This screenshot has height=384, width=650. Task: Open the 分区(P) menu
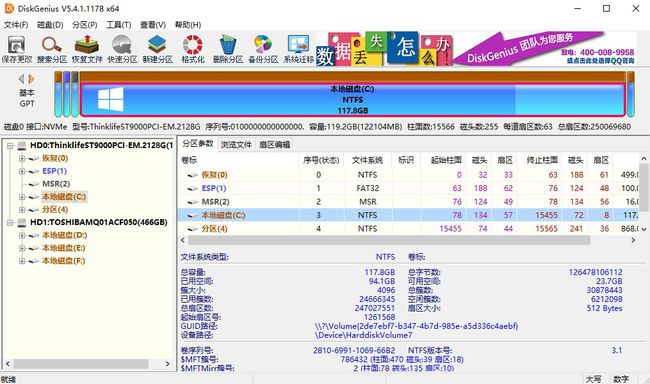tap(85, 25)
